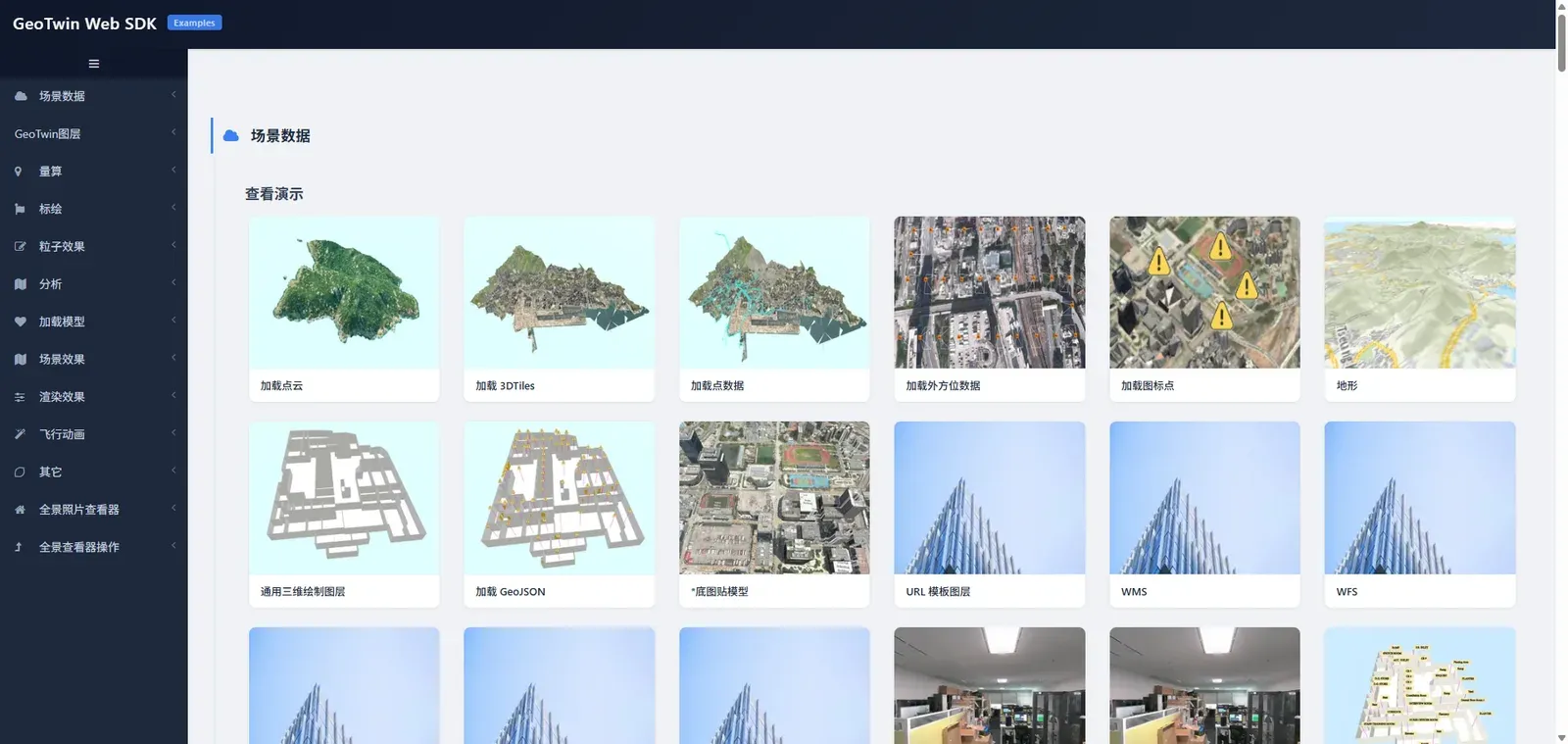Collapse sidebar with hamburger menu icon

coord(94,64)
